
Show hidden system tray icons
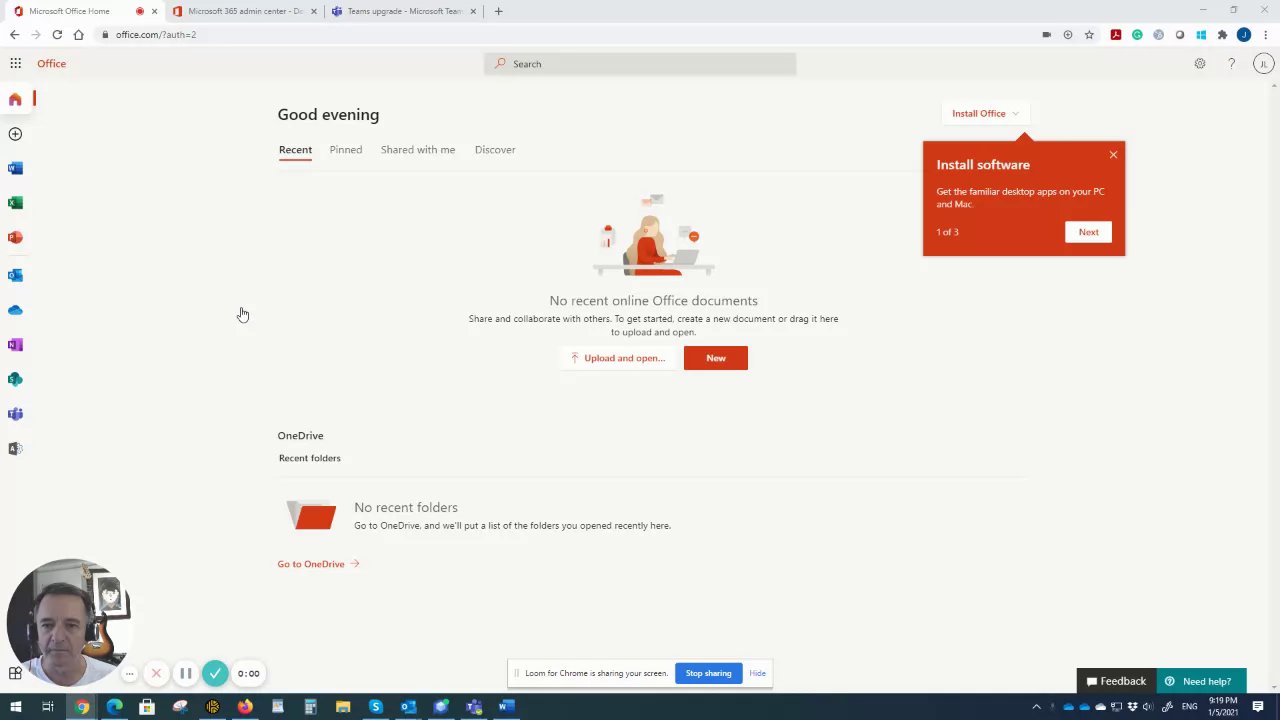pos(1036,707)
